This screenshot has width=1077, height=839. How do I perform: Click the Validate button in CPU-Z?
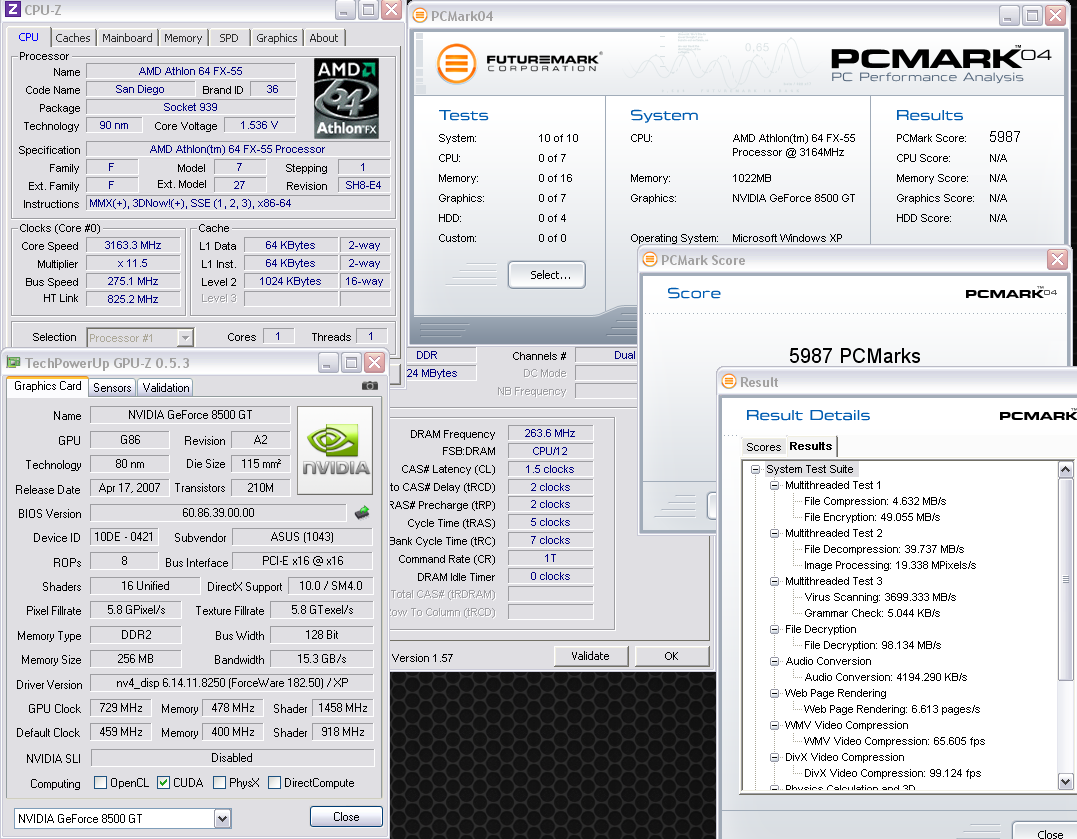[x=590, y=656]
